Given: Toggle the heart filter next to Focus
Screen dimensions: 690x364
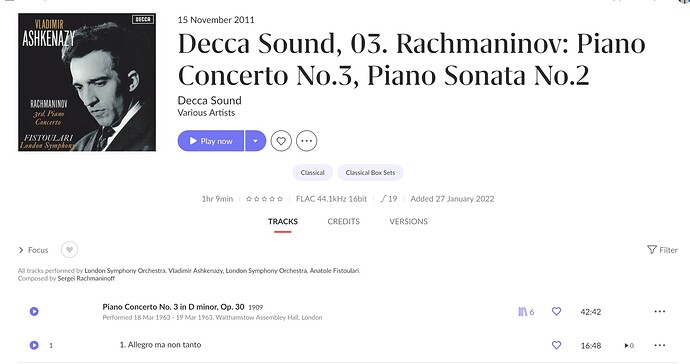Looking at the screenshot, I should click(69, 250).
